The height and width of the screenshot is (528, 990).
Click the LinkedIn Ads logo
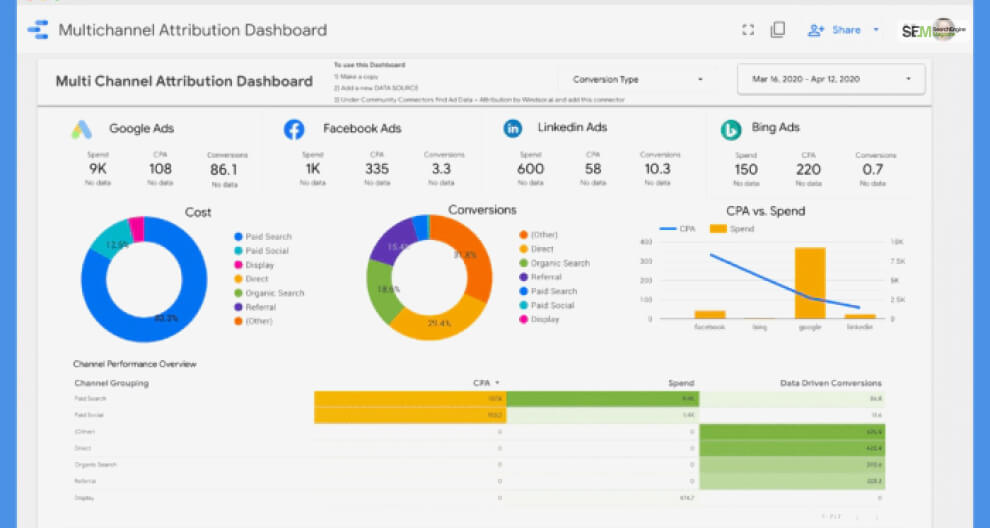pyautogui.click(x=513, y=129)
